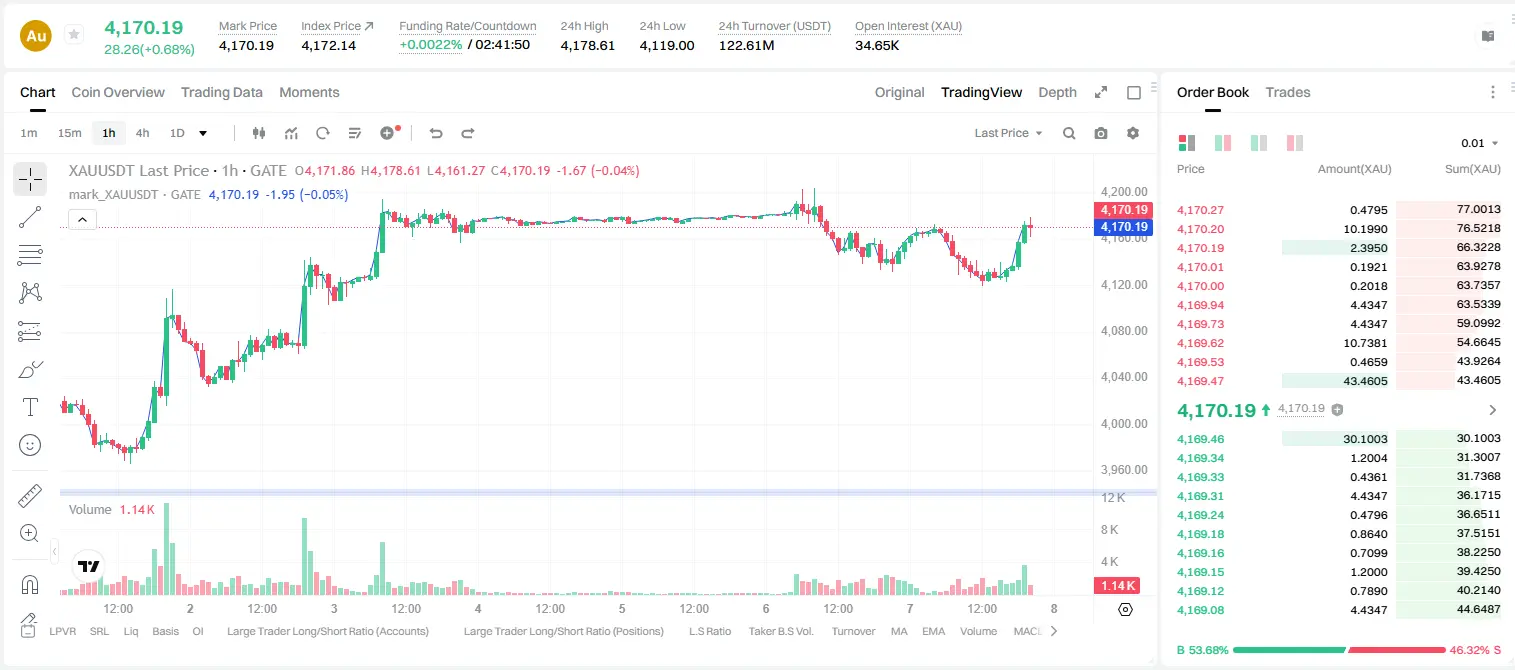
Task: Open the candlestick chart type icon
Action: tap(259, 133)
